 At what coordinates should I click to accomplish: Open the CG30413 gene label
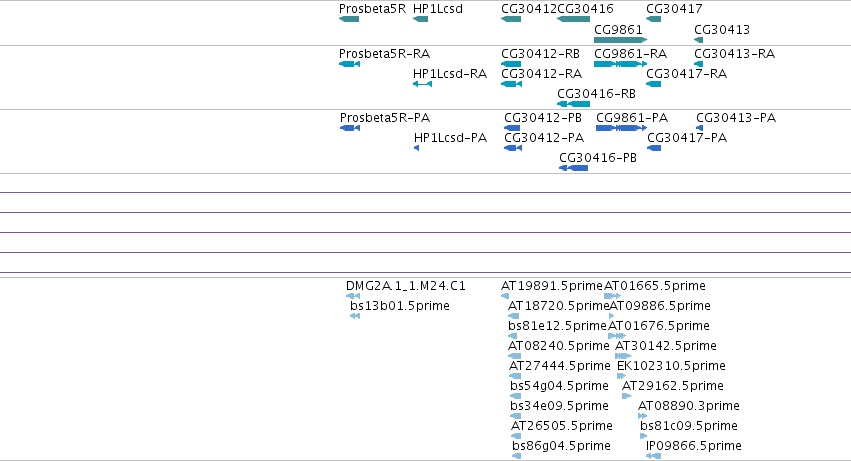click(722, 30)
